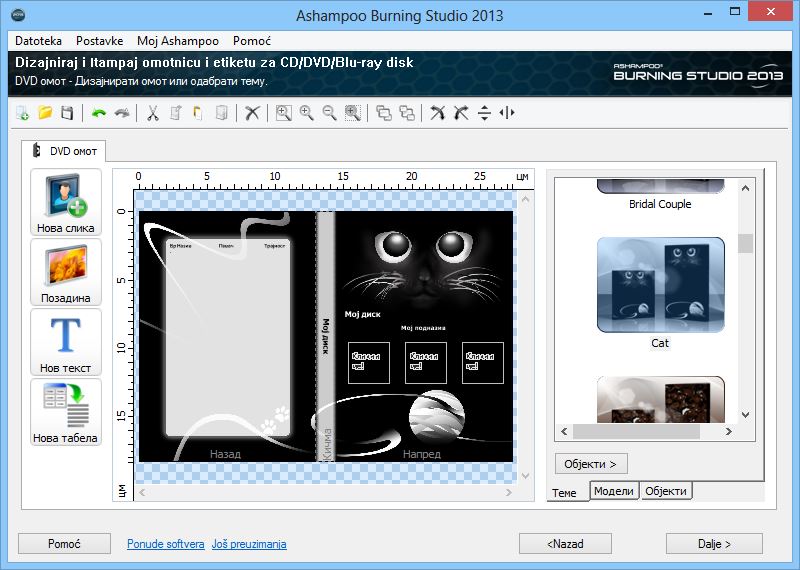The width and height of the screenshot is (800, 570).
Task: Open the Moj Ashampoo menu
Action: (178, 41)
